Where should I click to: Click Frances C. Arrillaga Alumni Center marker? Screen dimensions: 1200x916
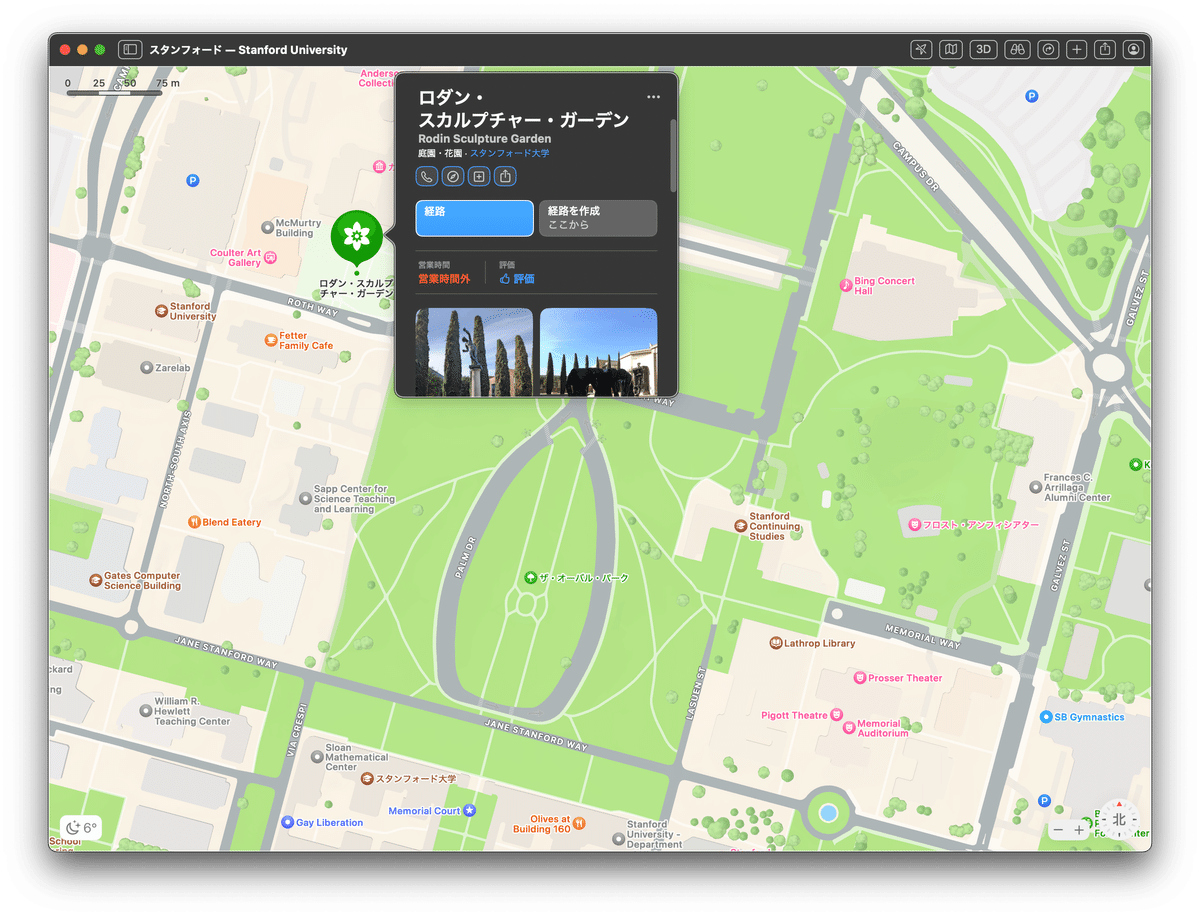coord(1035,487)
